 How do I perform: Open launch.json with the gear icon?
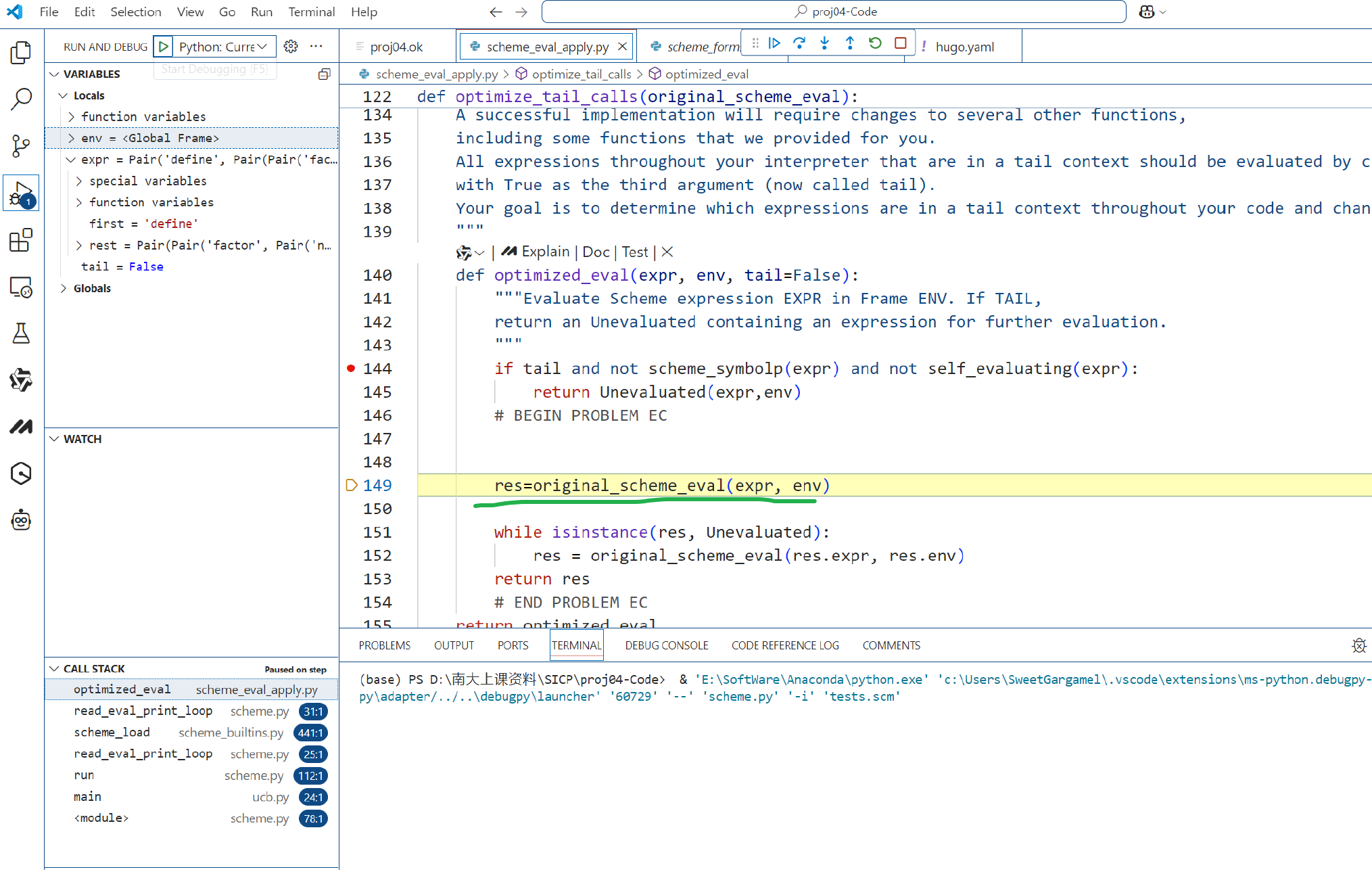291,47
